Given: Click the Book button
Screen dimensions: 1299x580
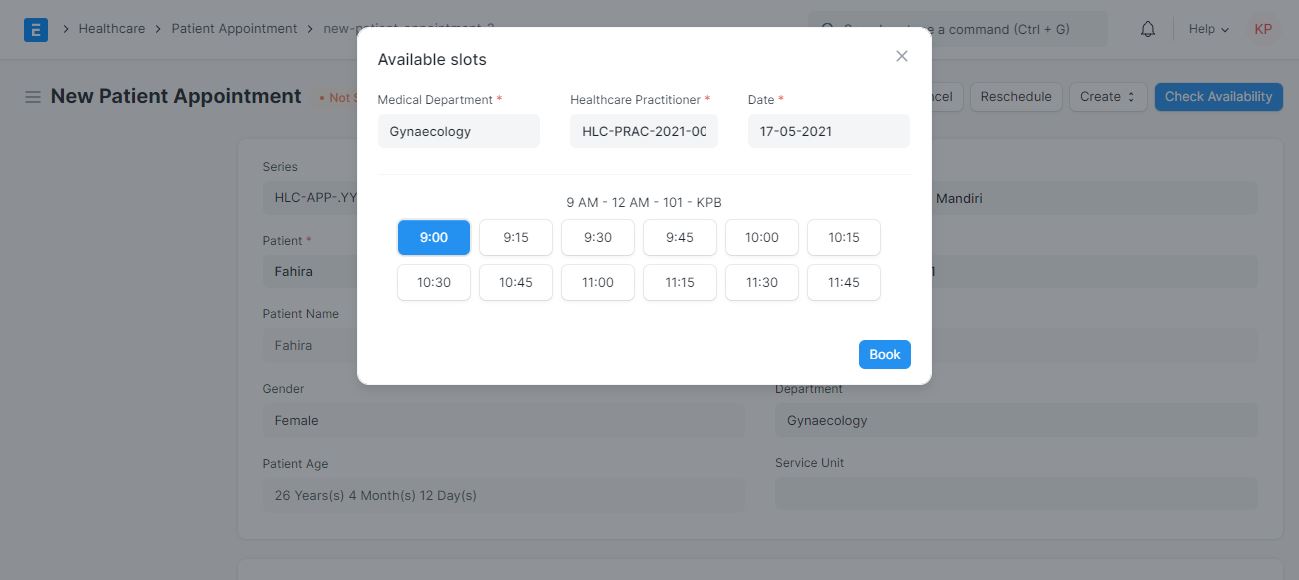Looking at the screenshot, I should pyautogui.click(x=884, y=355).
